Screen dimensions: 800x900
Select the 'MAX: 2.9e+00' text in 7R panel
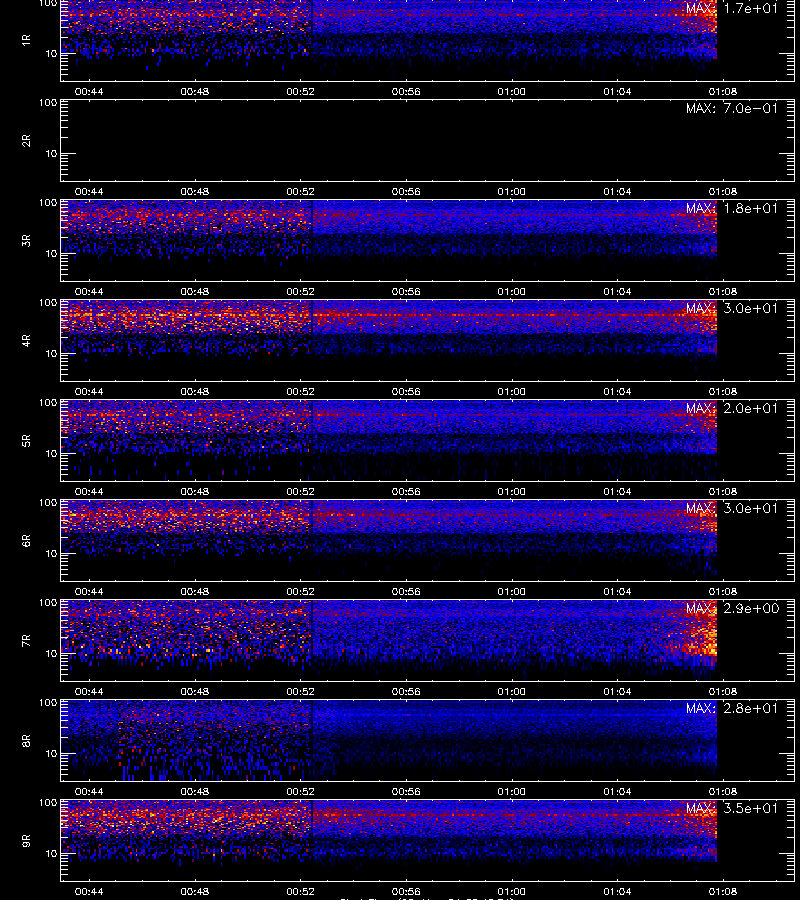tap(732, 608)
